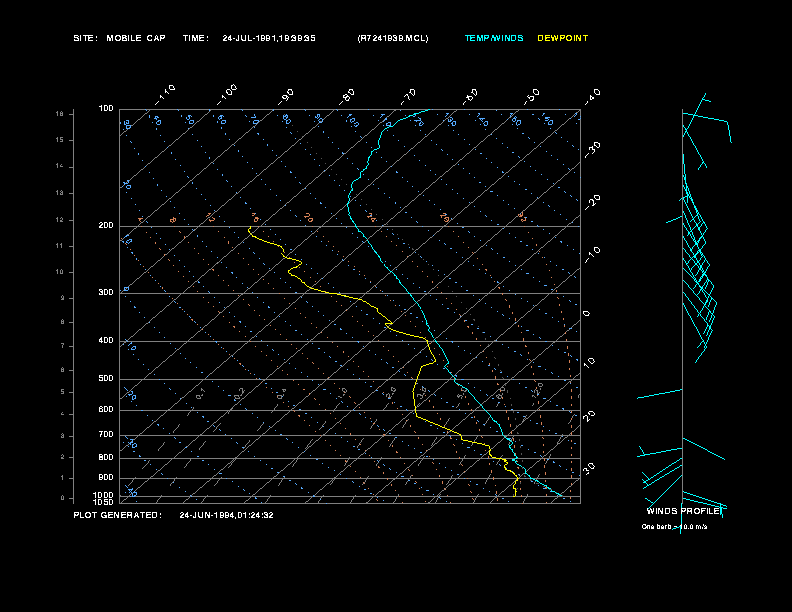Click the cyan TEMP/WINDS legend label
The width and height of the screenshot is (792, 612).
(494, 38)
